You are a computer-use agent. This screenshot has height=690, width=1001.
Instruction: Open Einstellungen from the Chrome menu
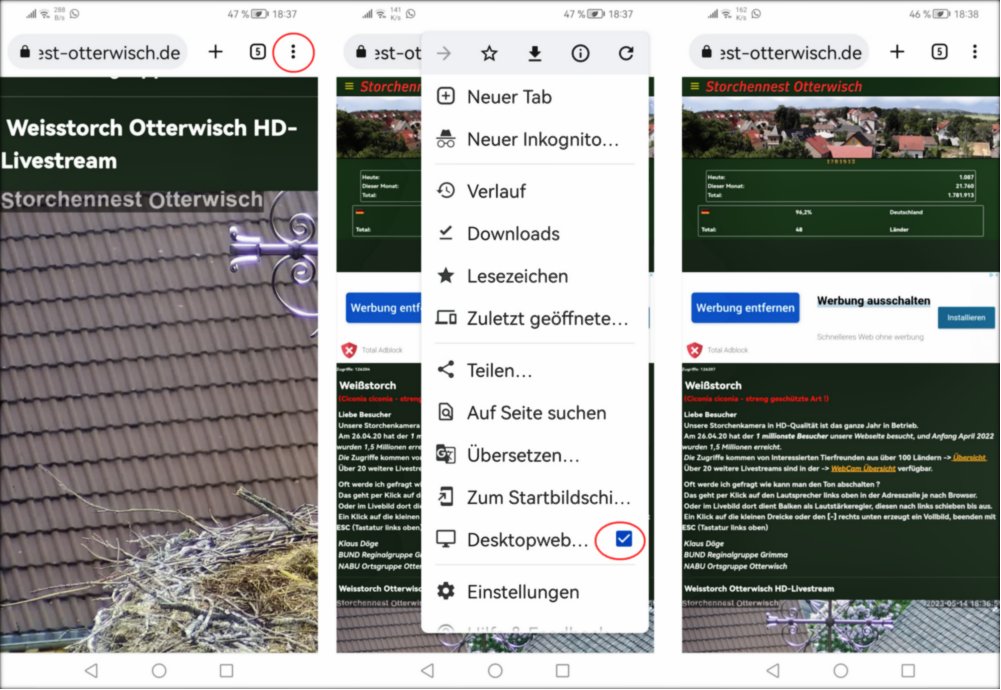pyautogui.click(x=524, y=592)
